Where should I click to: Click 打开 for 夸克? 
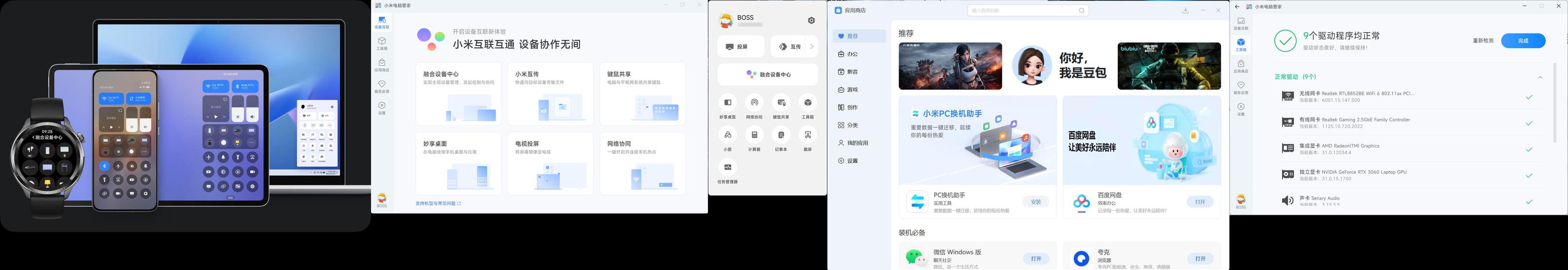tap(1200, 259)
